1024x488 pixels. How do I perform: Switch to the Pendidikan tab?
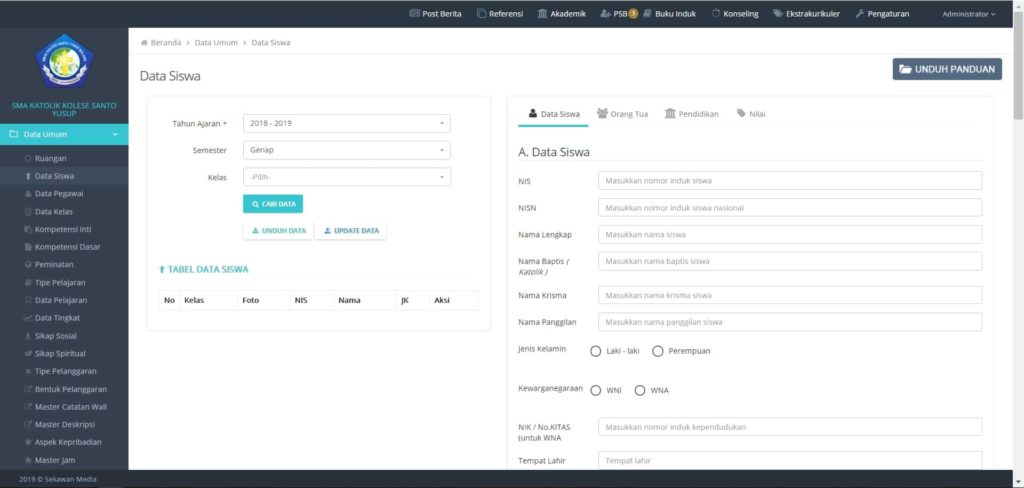(692, 114)
